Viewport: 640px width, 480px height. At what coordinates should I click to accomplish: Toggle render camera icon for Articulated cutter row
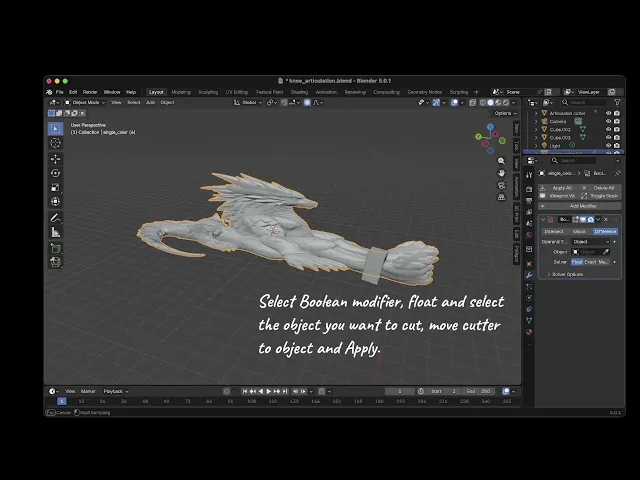tap(617, 113)
